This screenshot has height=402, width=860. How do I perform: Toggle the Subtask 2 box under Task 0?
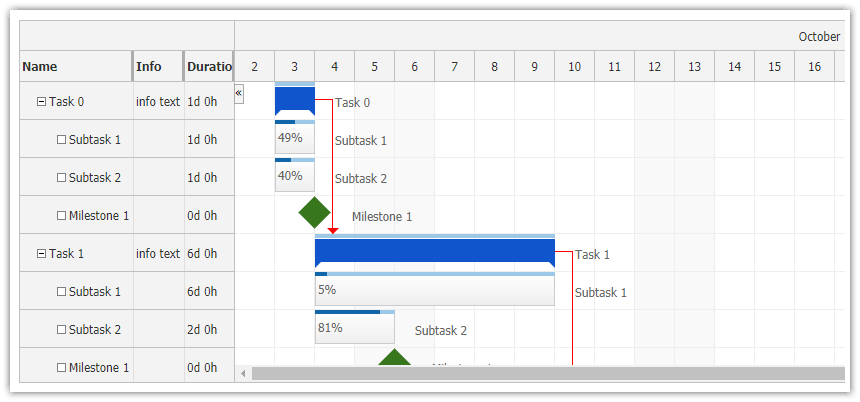61,178
